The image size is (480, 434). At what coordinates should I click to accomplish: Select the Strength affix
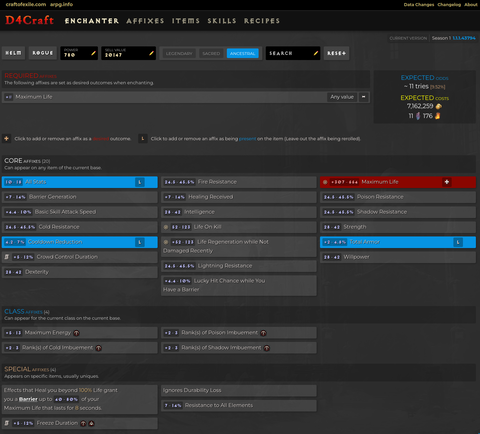[398, 227]
